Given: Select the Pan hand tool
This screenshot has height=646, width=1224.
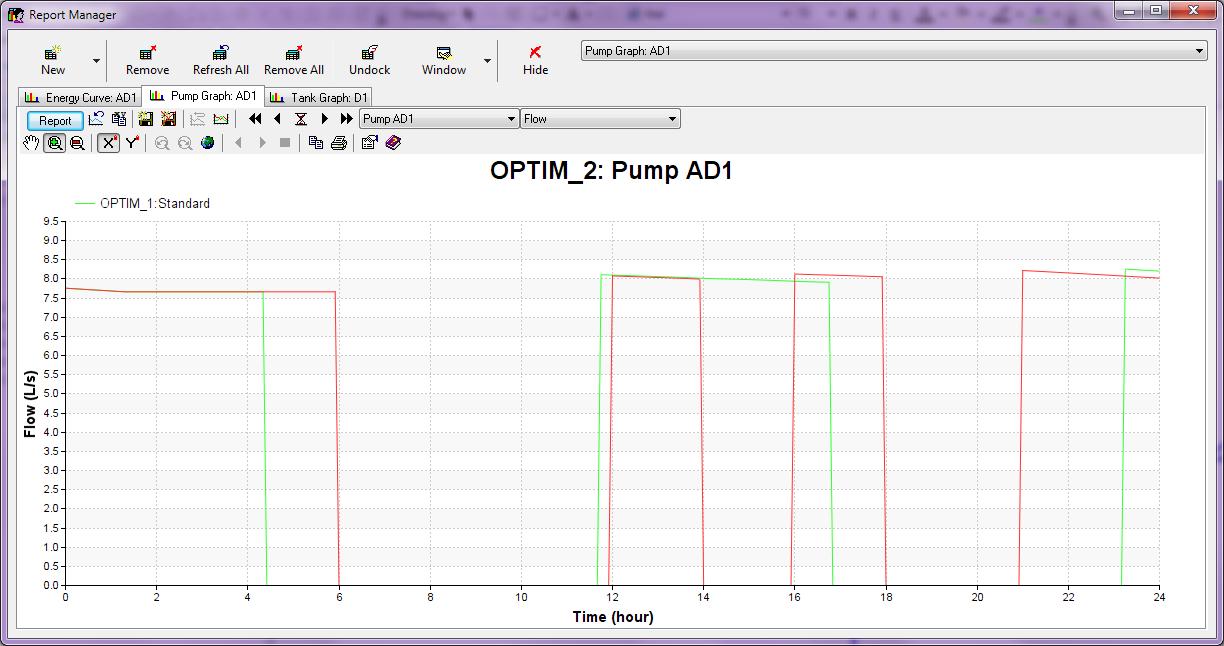Looking at the screenshot, I should pos(32,143).
